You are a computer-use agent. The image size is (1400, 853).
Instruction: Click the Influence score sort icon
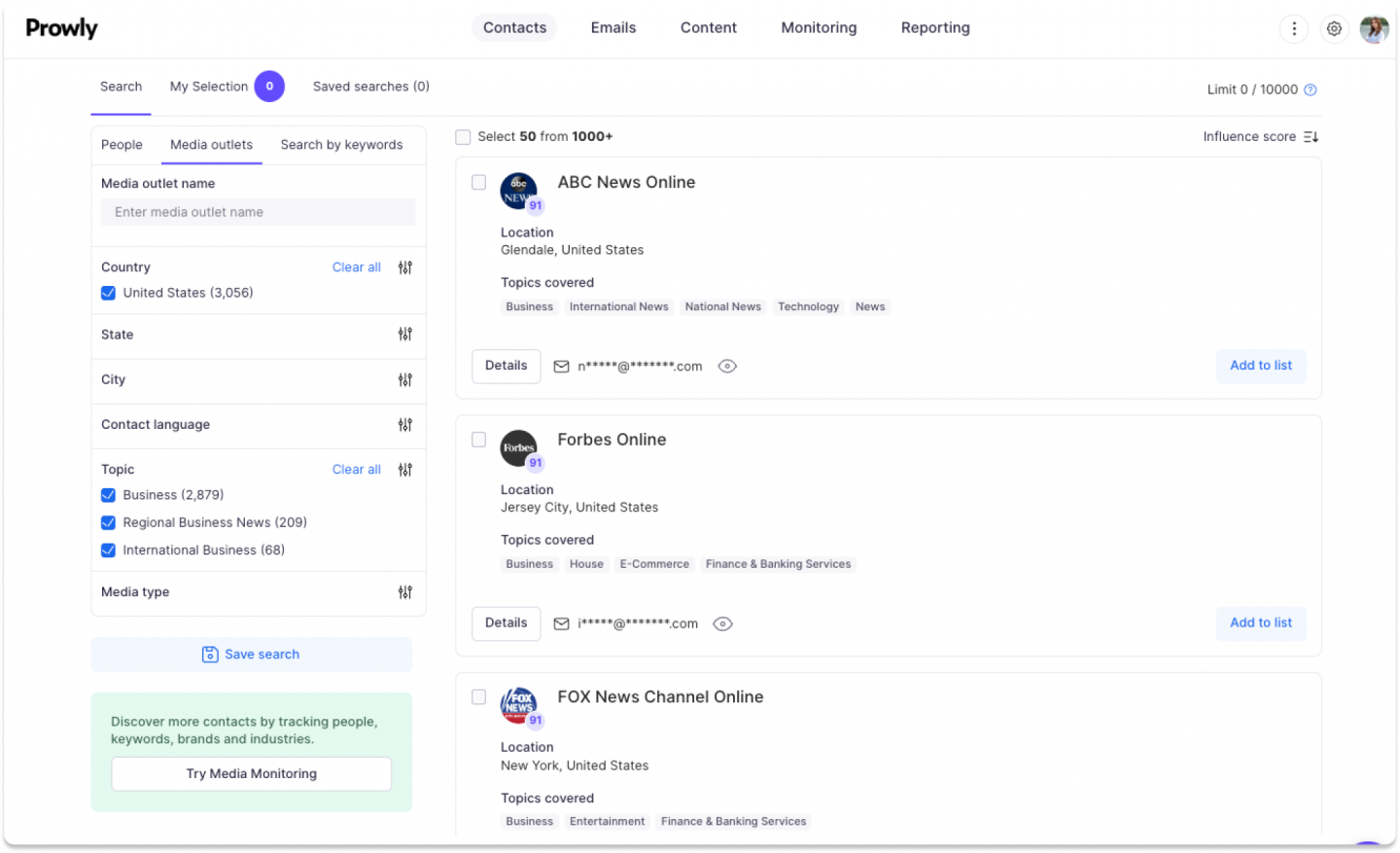click(x=1311, y=137)
